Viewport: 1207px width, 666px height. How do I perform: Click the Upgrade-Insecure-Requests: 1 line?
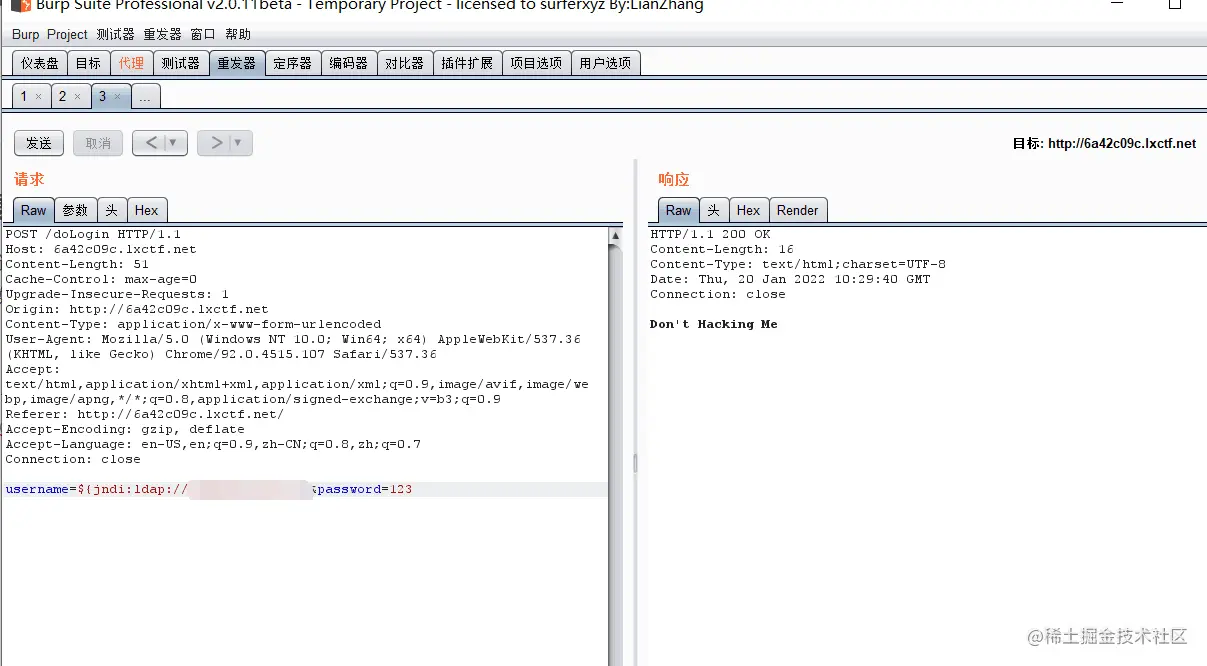pyautogui.click(x=117, y=294)
